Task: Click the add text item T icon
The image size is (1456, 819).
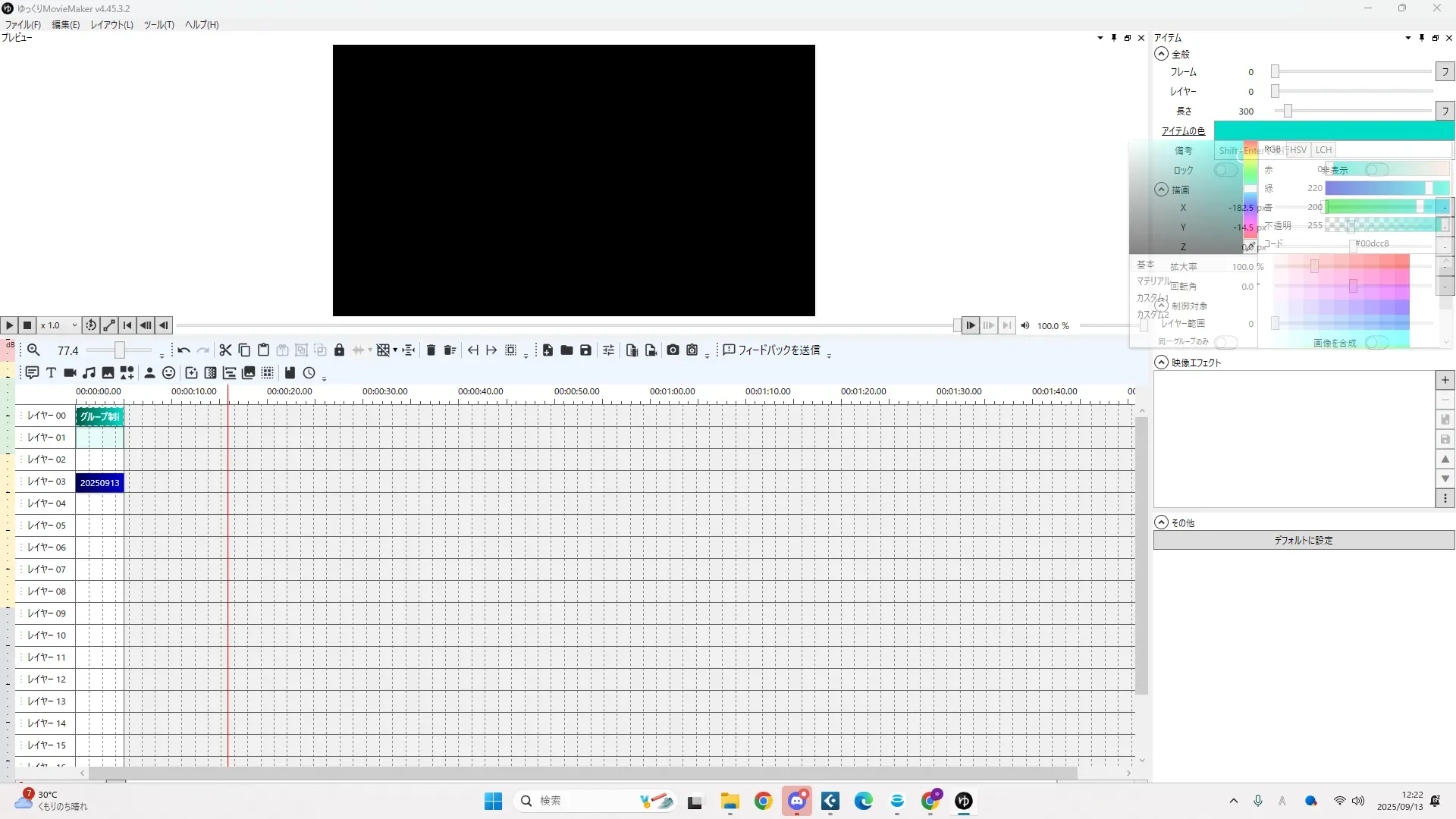Action: (51, 373)
